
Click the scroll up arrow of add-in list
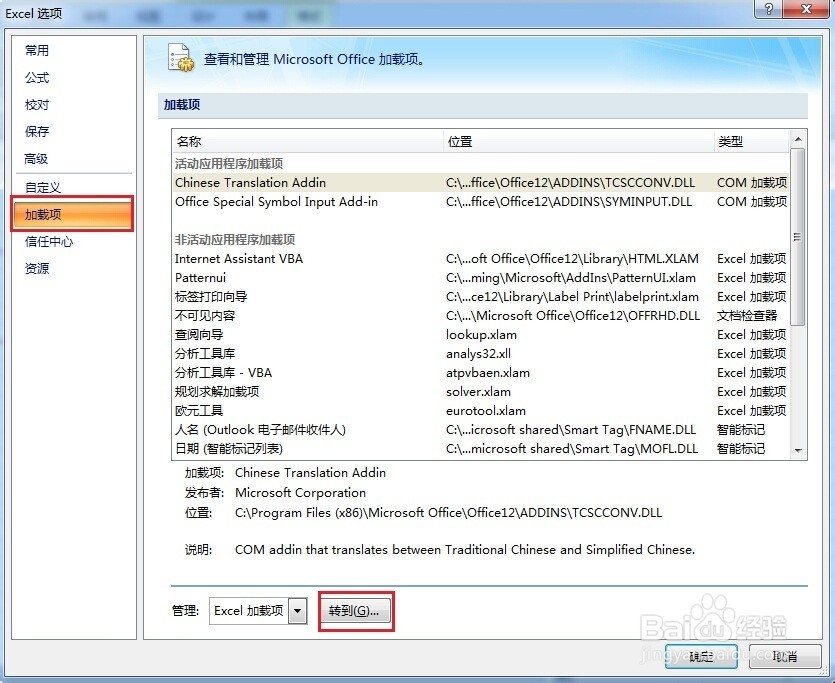tap(798, 139)
